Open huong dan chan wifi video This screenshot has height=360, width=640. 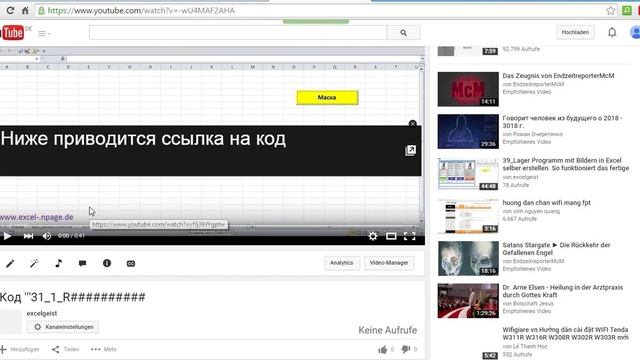coord(547,203)
